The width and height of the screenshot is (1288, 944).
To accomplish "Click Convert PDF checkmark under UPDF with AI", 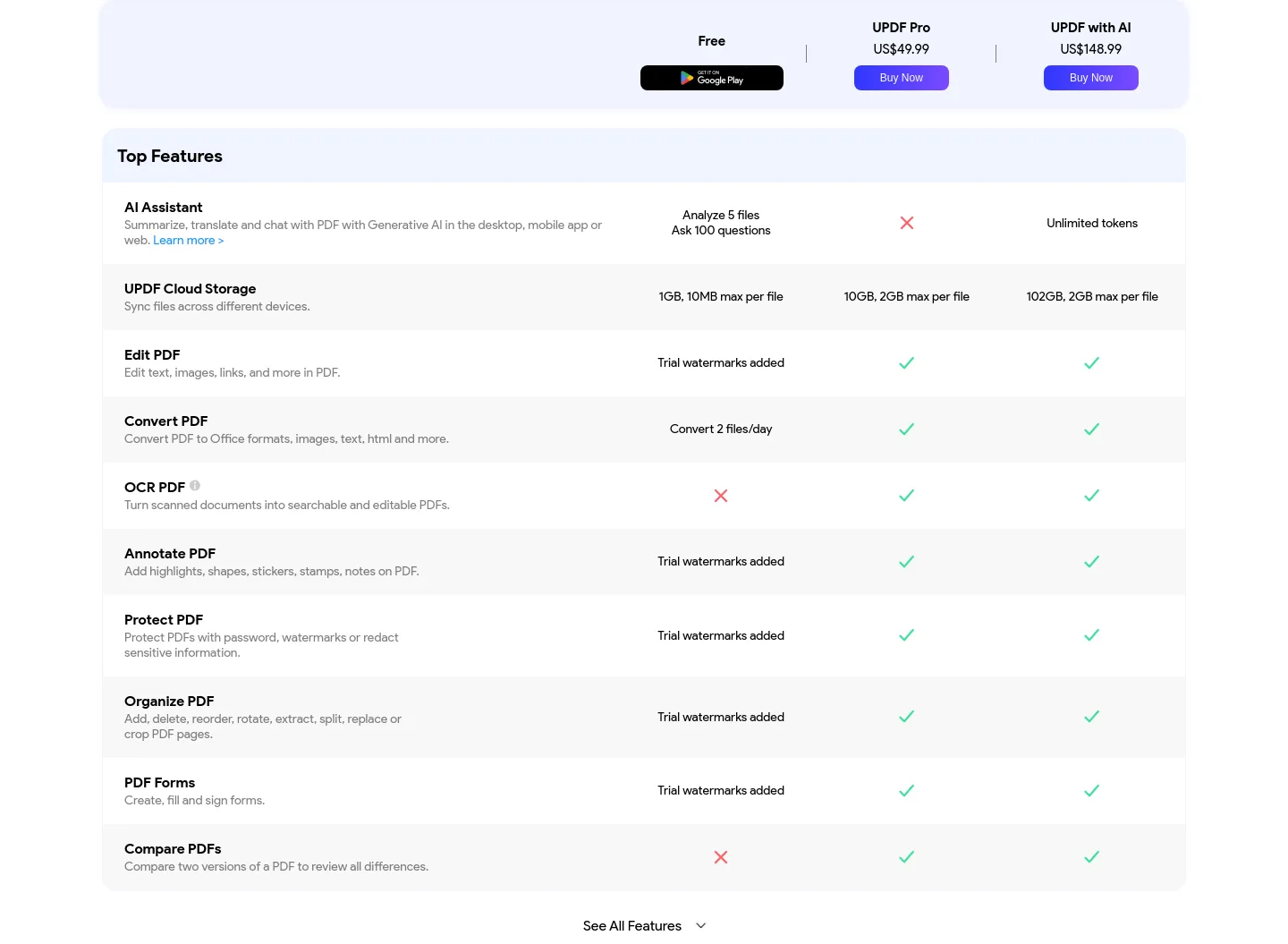I will [x=1092, y=429].
